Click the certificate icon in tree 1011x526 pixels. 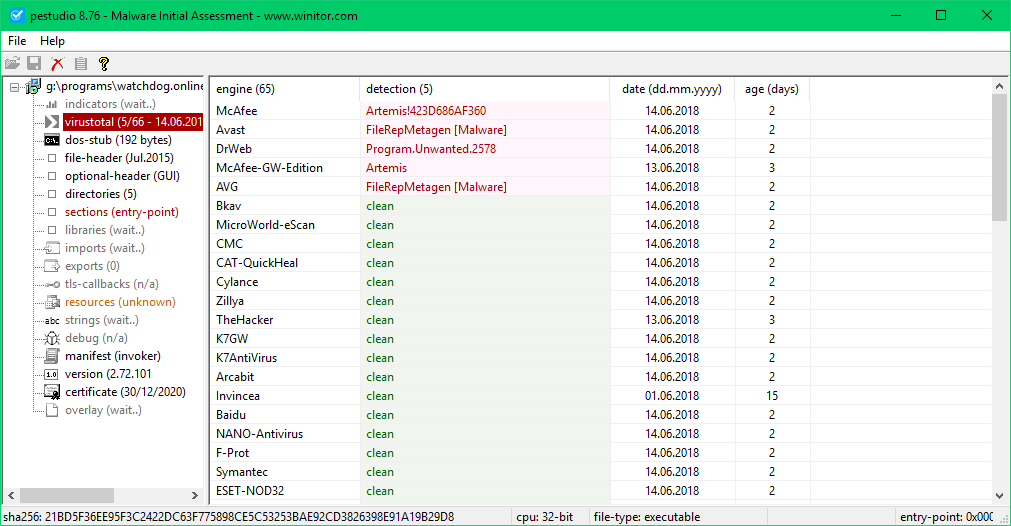52,392
